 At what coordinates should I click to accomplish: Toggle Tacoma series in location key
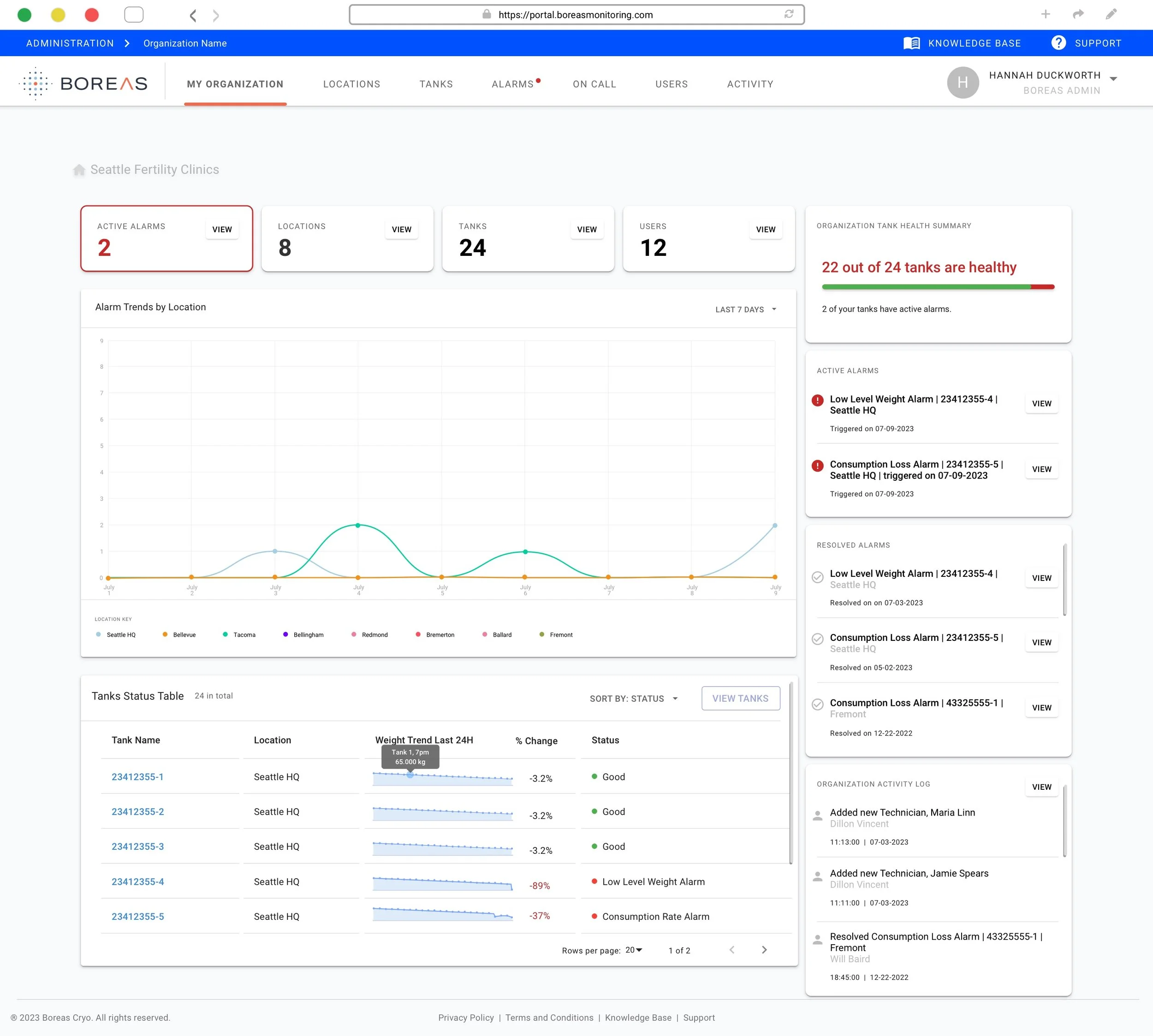(239, 635)
